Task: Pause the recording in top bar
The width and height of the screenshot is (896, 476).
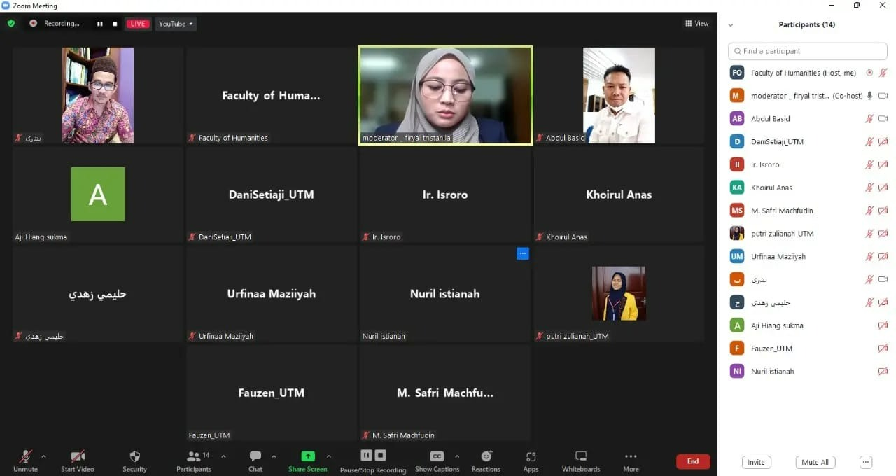Action: point(99,23)
